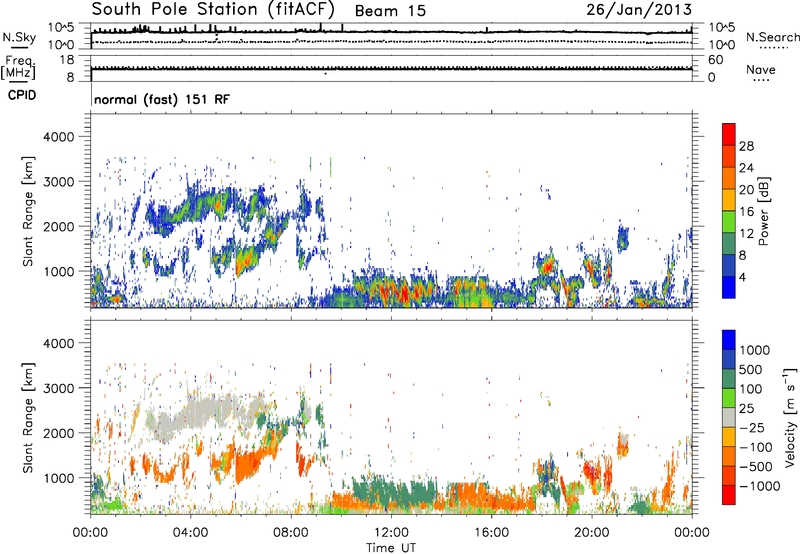Click "Slant Range [km]" on the velocity panel
800x554 pixels.
28,418
